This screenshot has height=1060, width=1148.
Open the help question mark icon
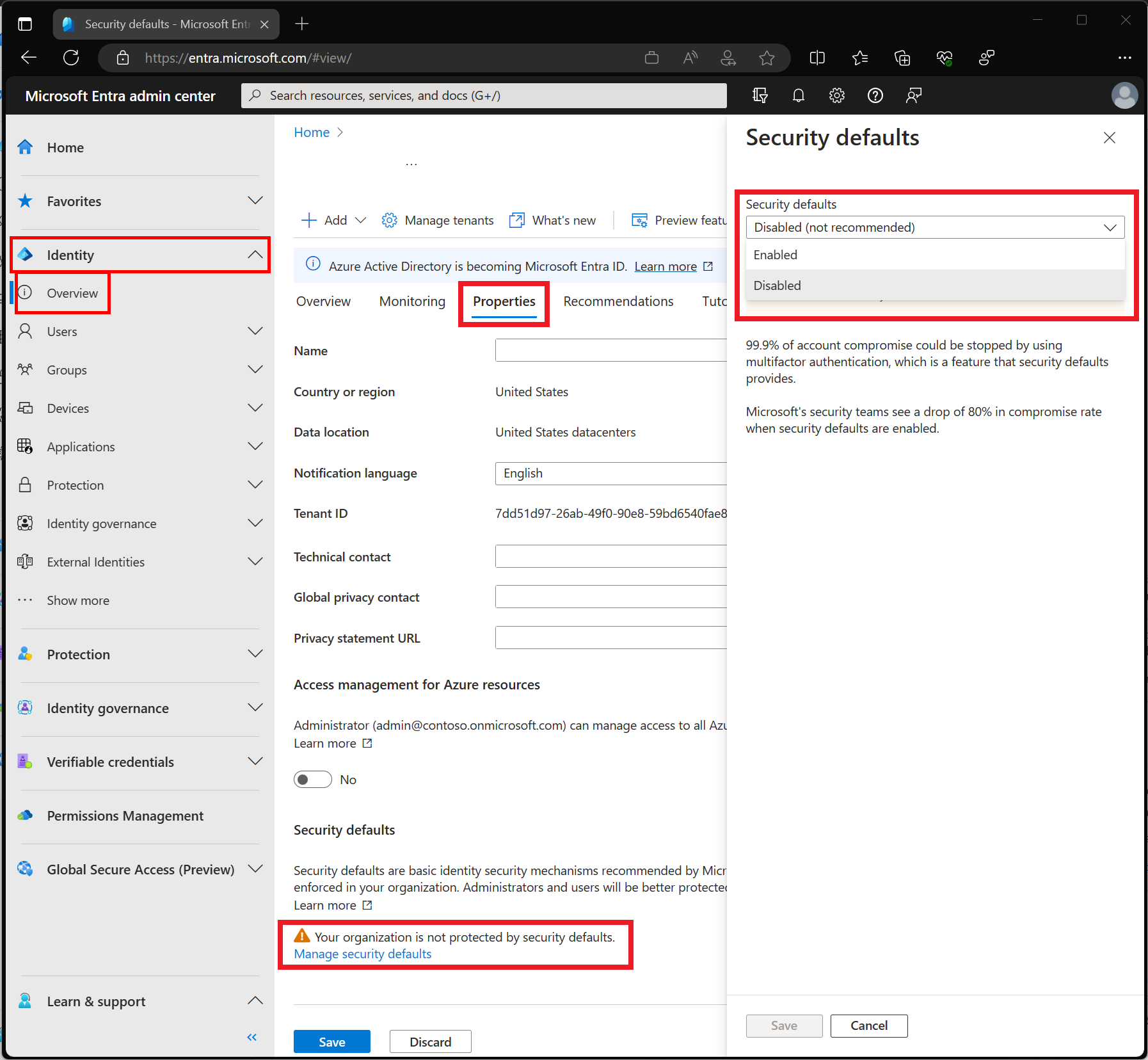(875, 95)
